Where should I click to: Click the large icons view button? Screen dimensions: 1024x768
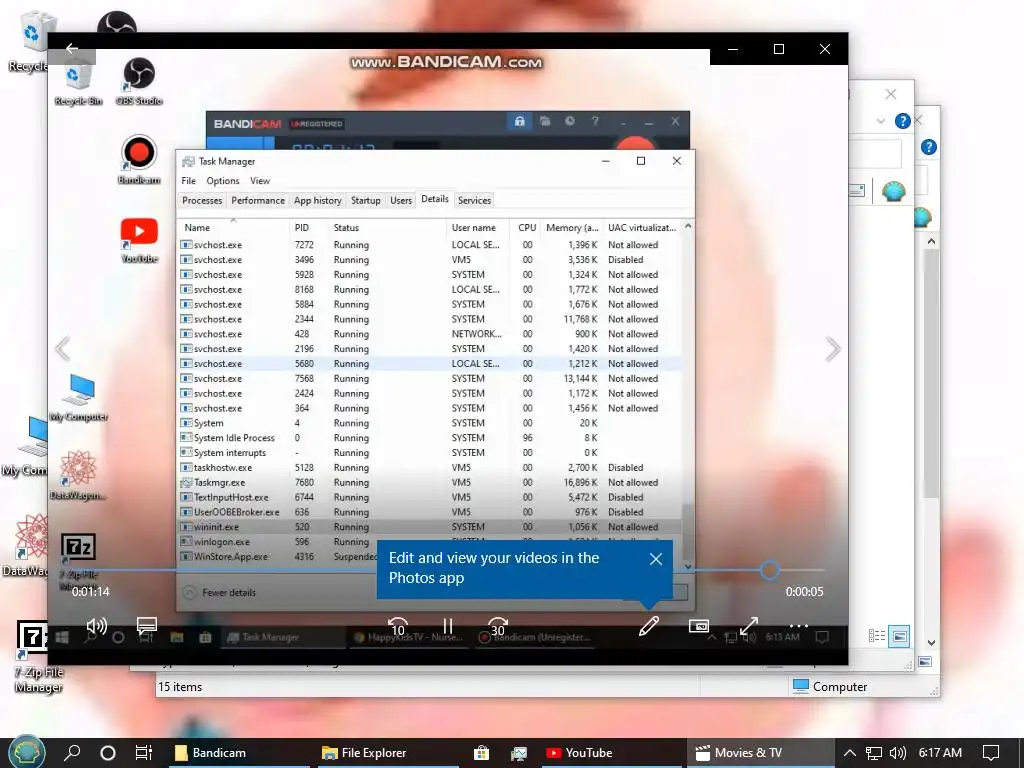click(899, 636)
